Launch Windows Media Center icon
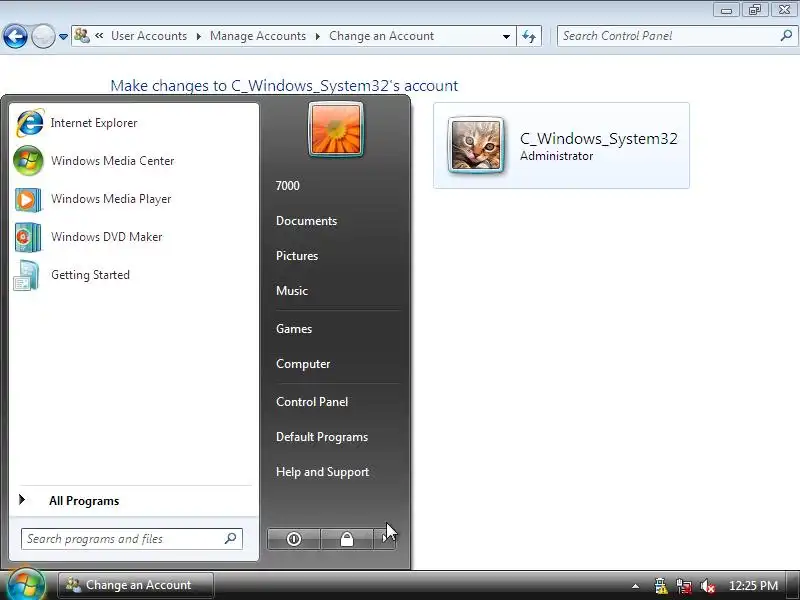This screenshot has width=800, height=600. tap(28, 161)
